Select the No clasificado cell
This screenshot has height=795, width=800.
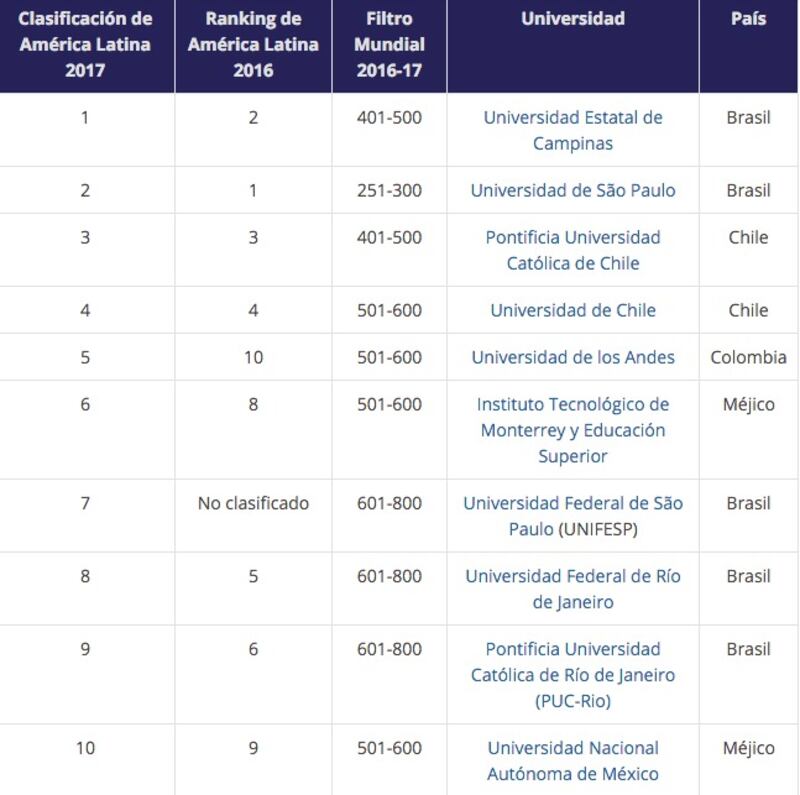(x=253, y=504)
